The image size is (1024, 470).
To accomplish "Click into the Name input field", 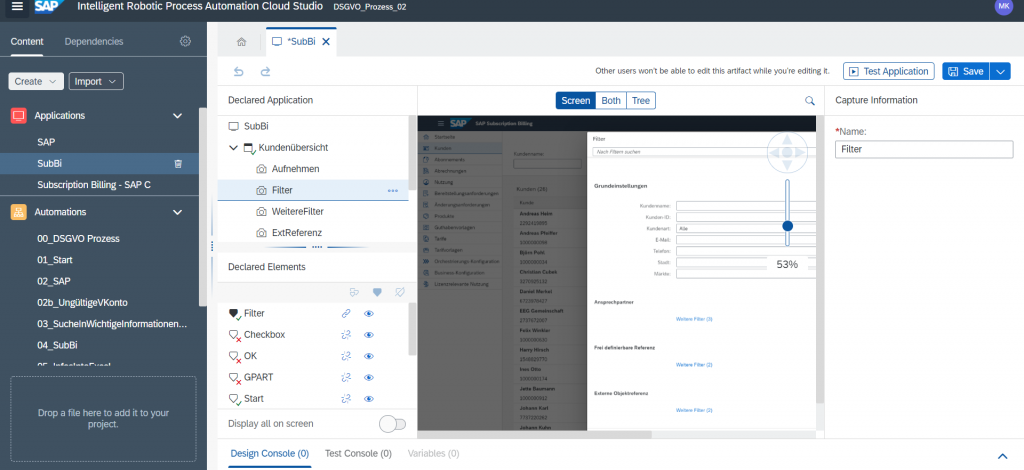I will point(924,149).
